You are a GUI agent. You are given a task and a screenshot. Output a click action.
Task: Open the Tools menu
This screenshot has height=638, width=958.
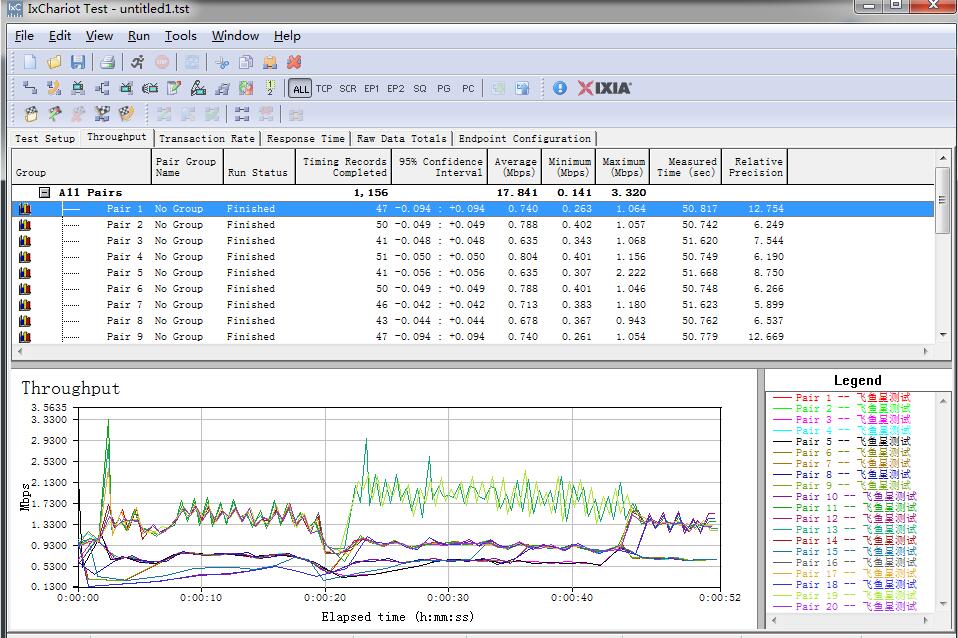point(181,36)
